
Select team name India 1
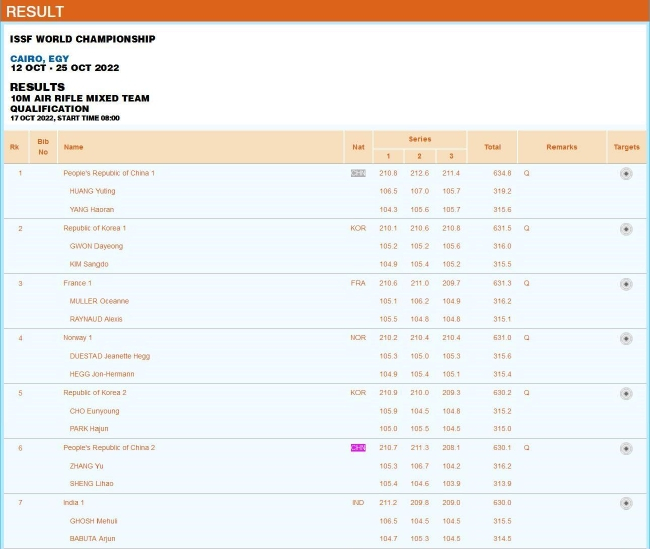click(73, 503)
